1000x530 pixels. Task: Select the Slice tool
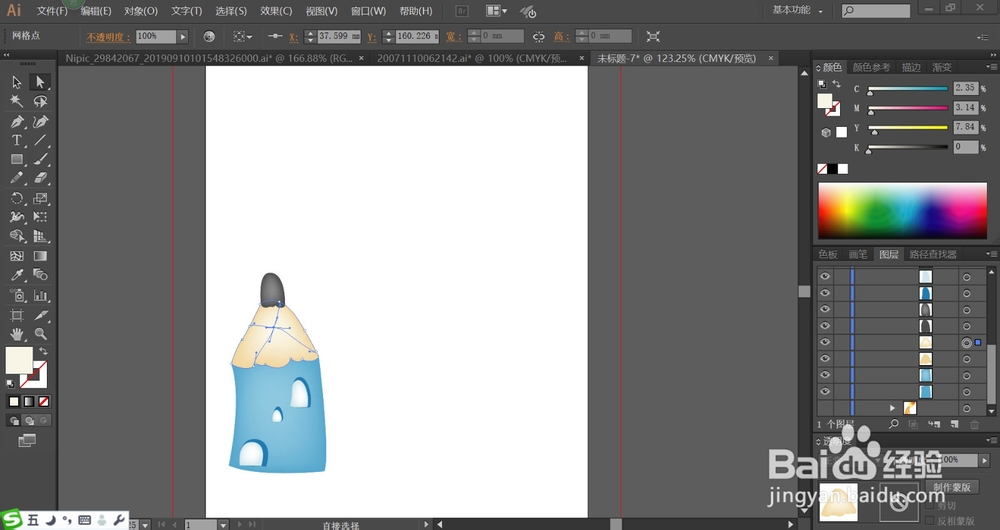pos(40,315)
